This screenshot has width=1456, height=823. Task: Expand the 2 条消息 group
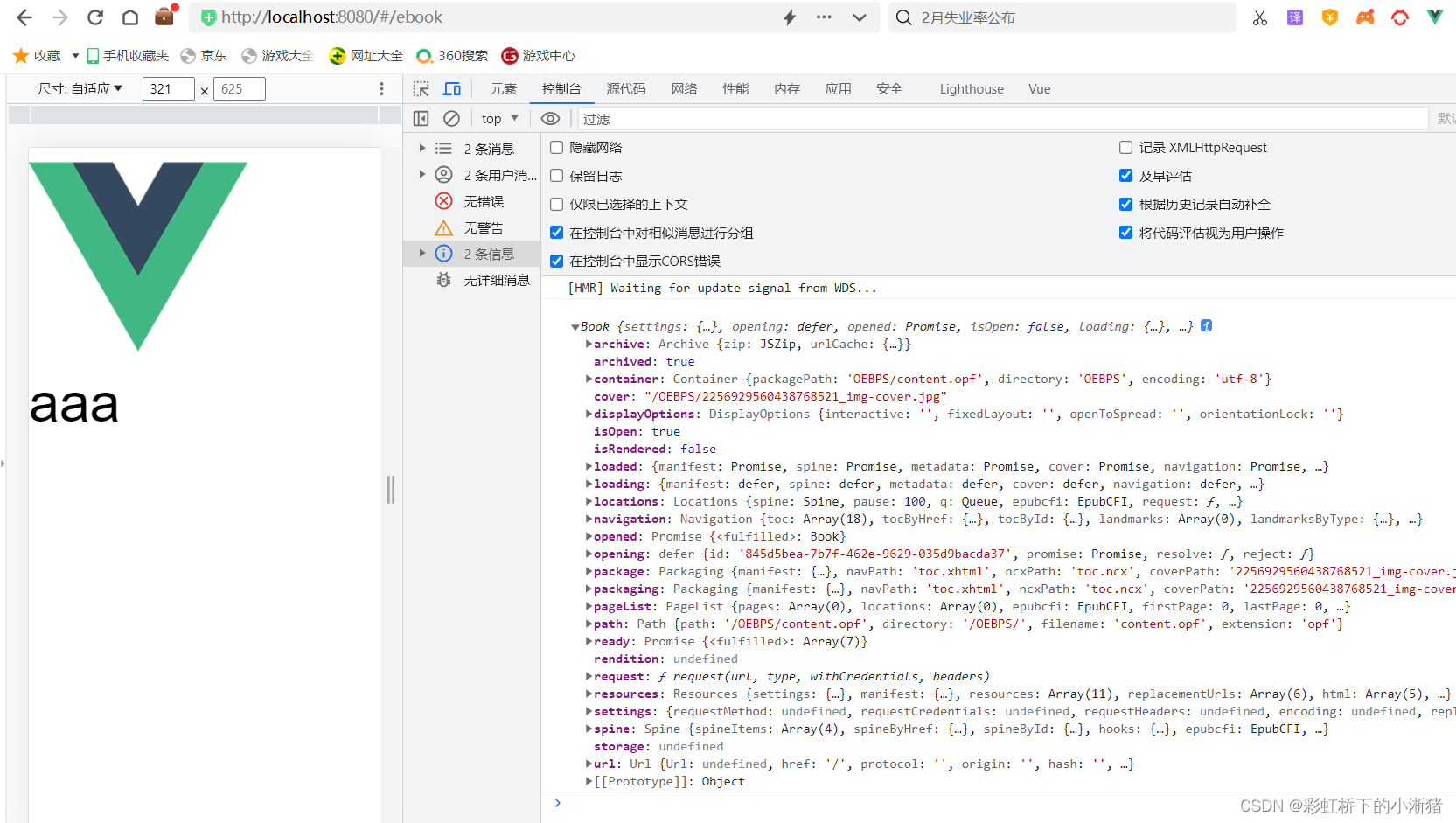coord(422,149)
